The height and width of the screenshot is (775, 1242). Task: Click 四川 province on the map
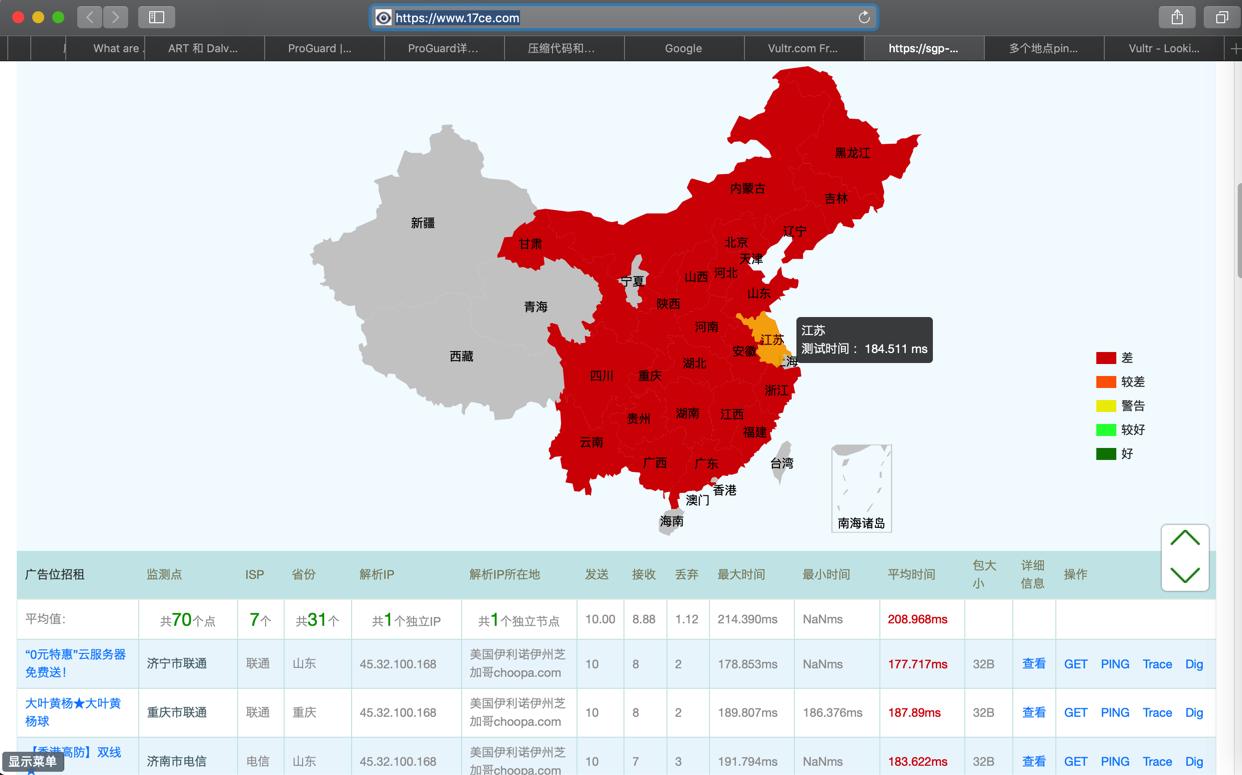601,376
